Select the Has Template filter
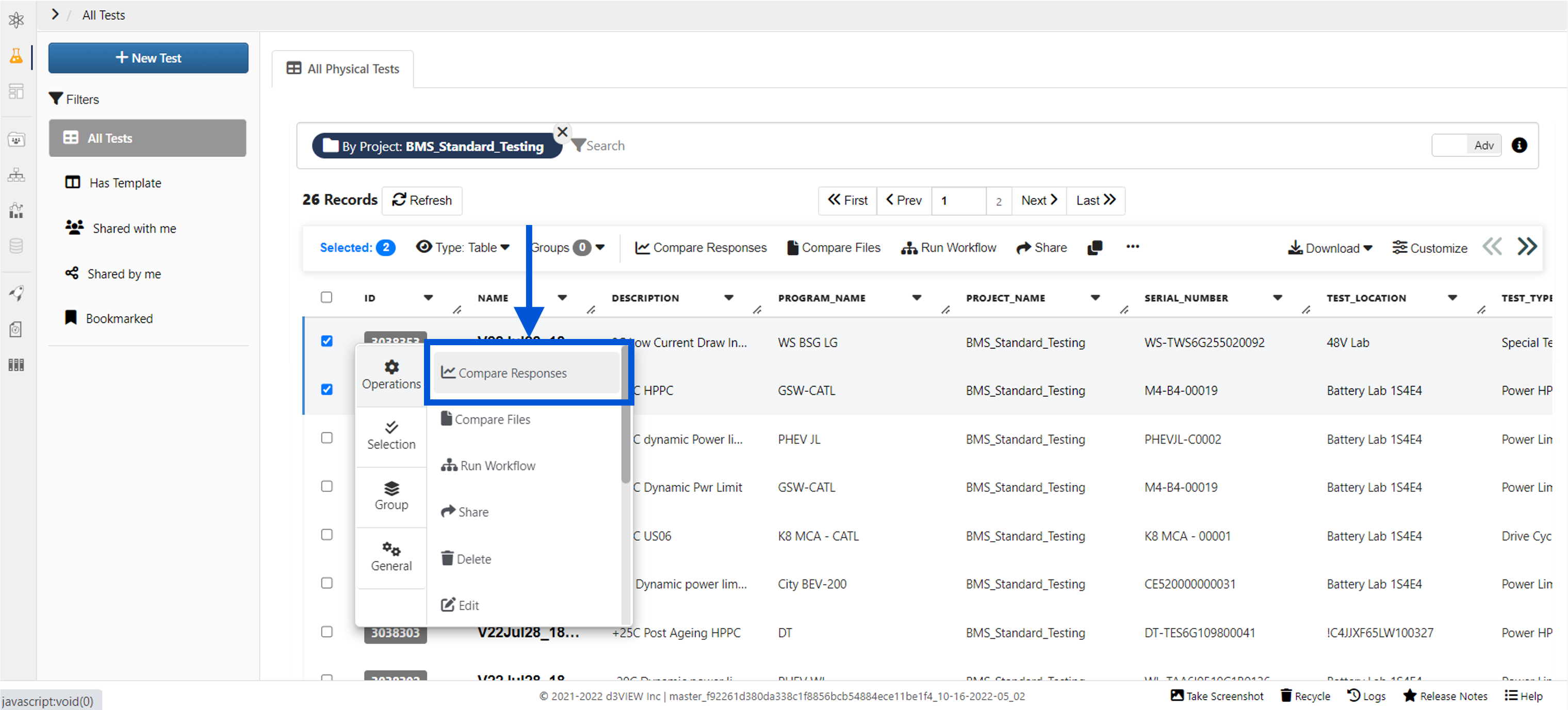Image resolution: width=1568 pixels, height=710 pixels. (114, 183)
